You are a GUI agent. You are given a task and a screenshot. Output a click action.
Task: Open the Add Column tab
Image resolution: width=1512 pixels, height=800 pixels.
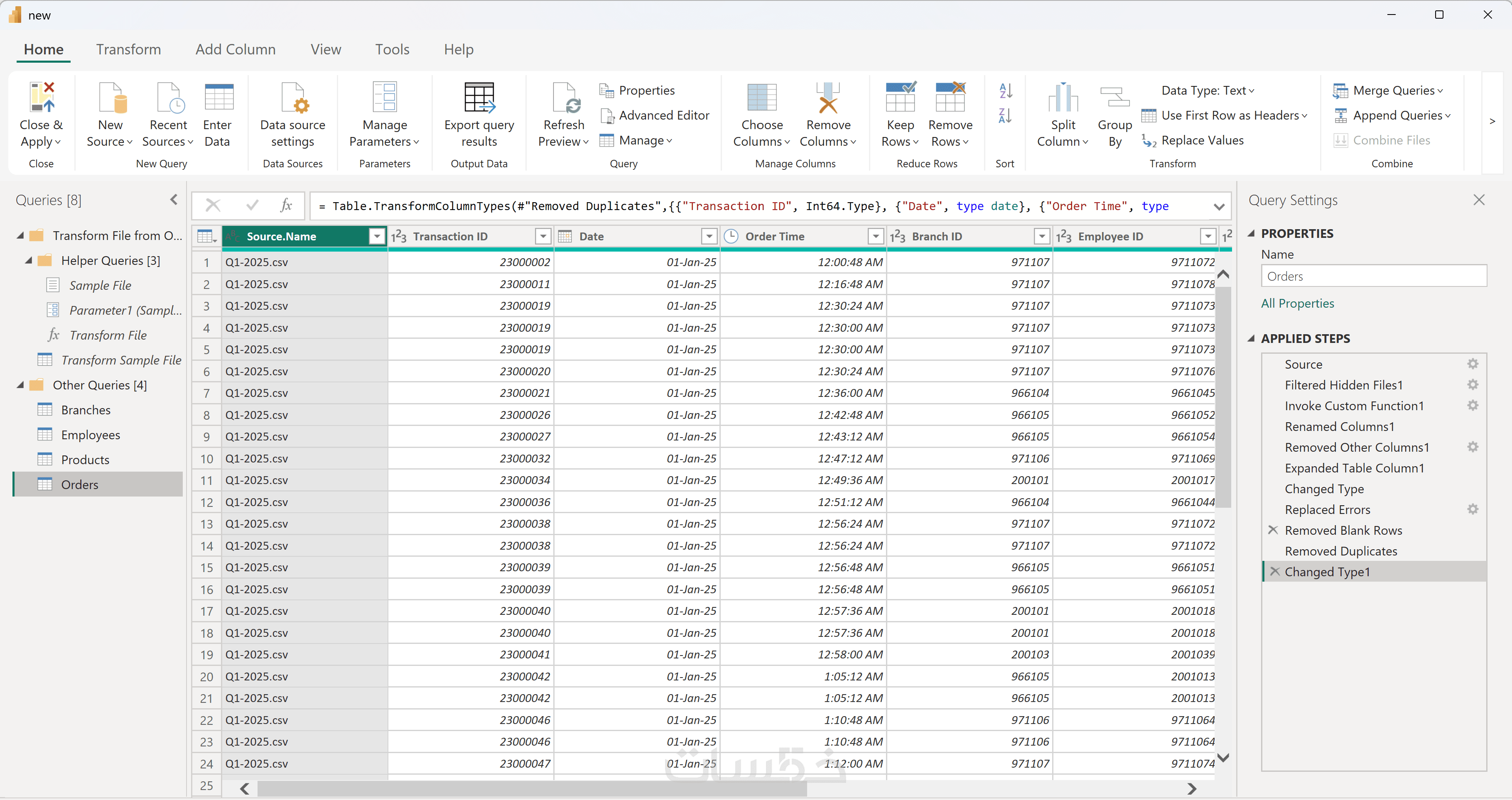pyautogui.click(x=236, y=49)
